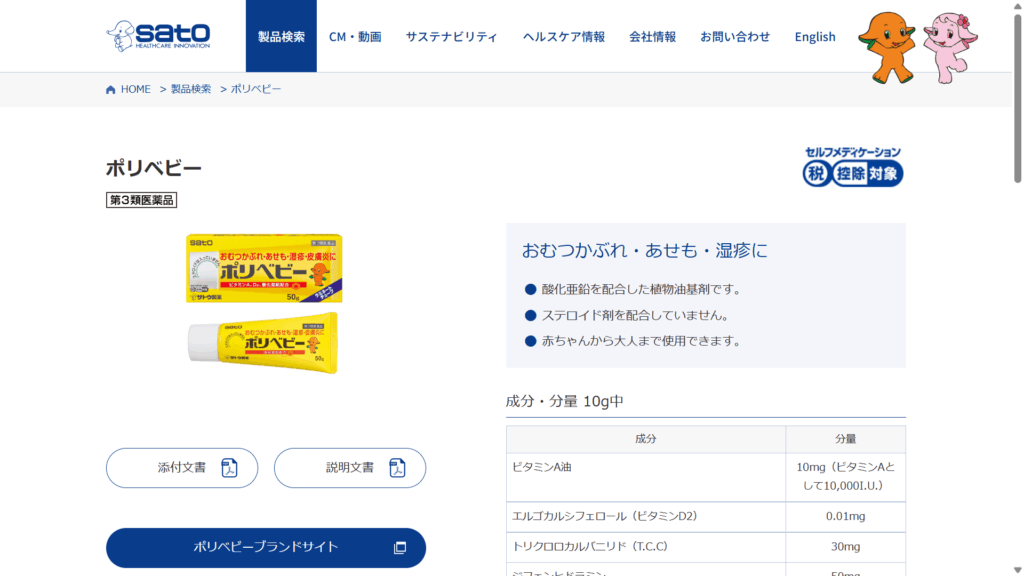Click the vertical scrollbar thumb
The image size is (1024, 576).
coord(1017,98)
